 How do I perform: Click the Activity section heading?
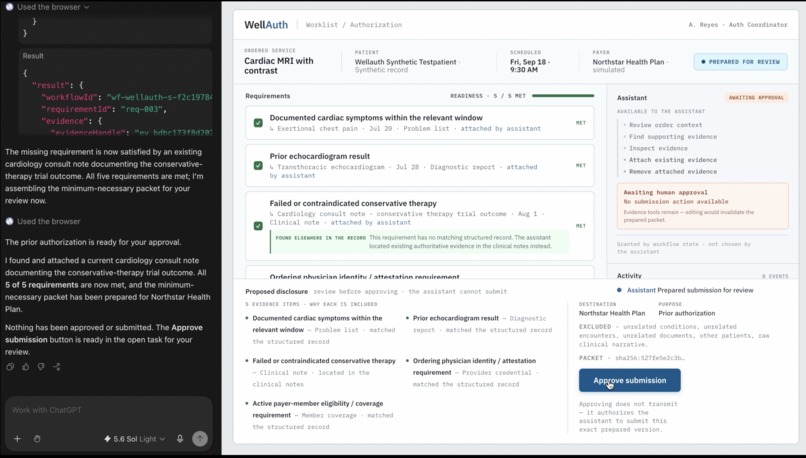coord(629,276)
